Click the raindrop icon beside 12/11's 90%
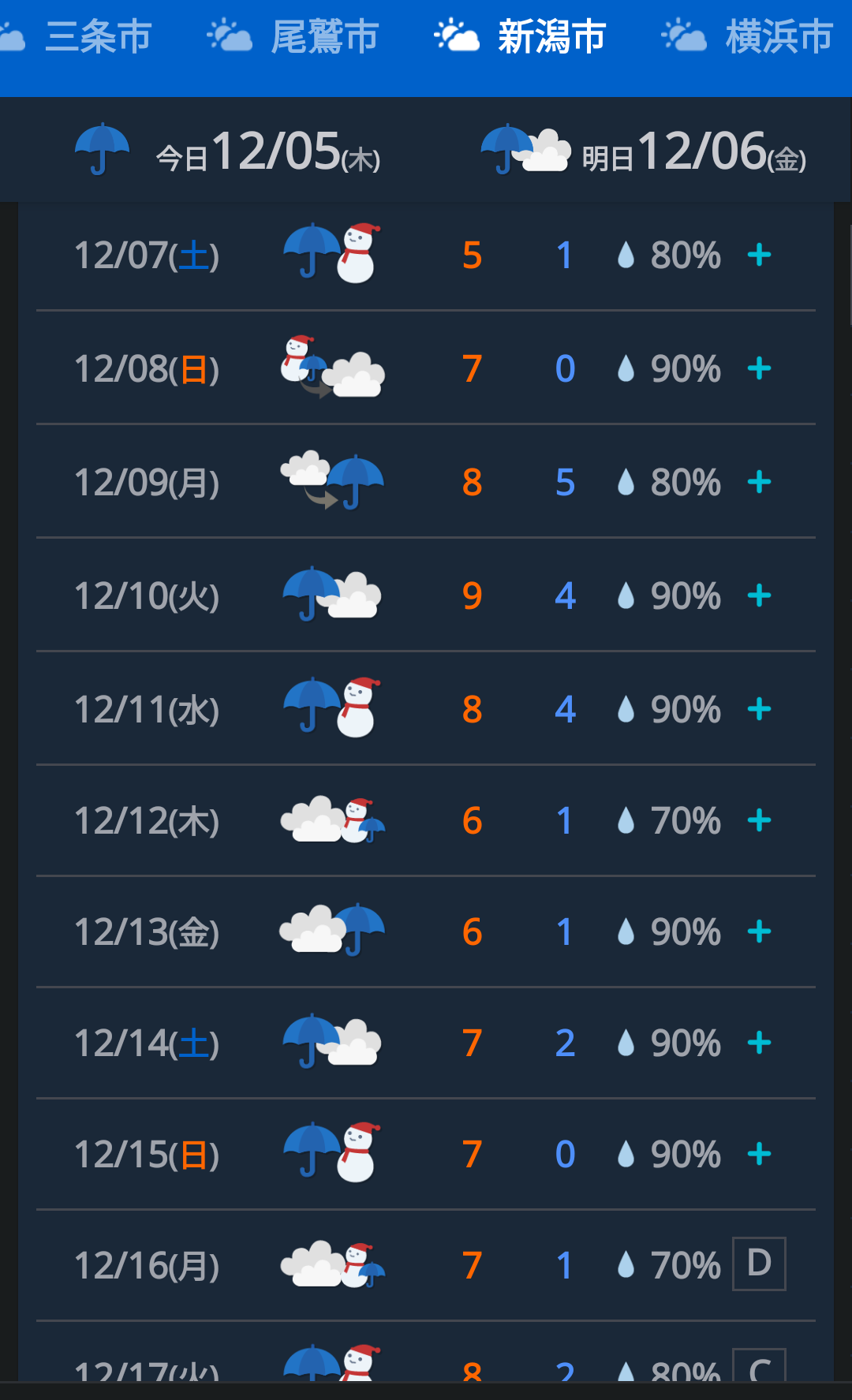852x1400 pixels. click(626, 708)
